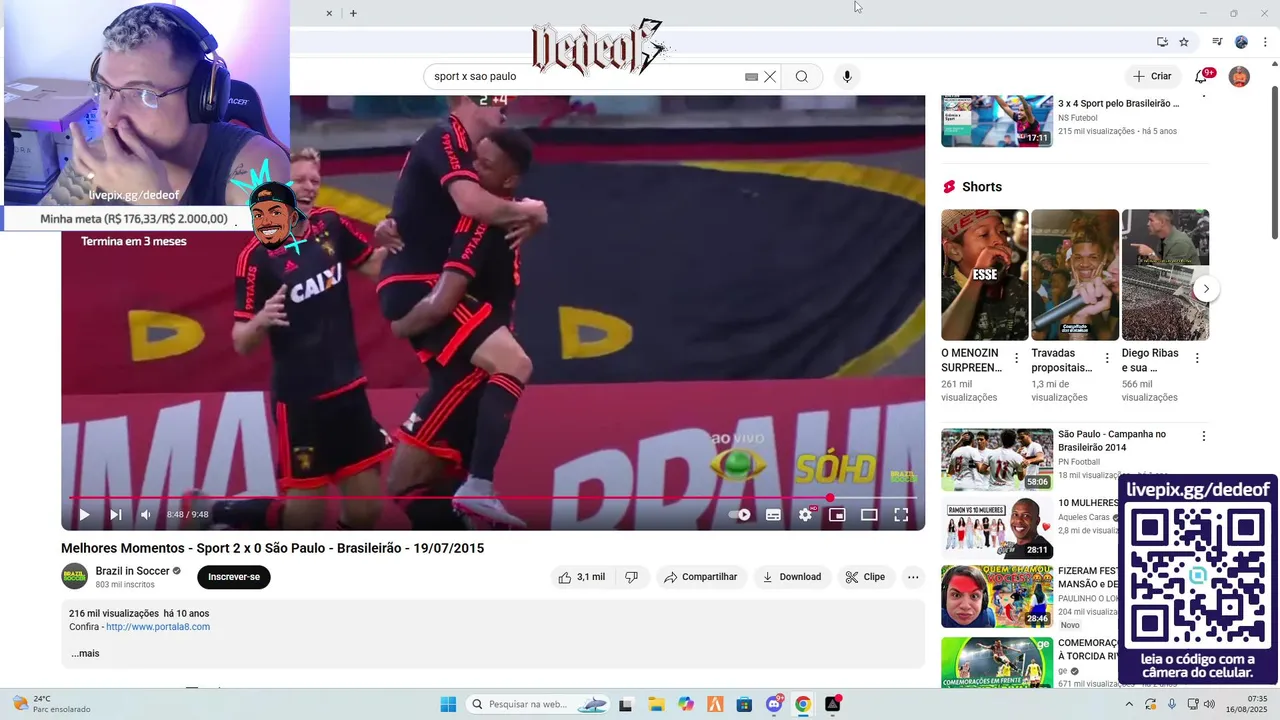Open Microsoft Store from taskbar
The height and width of the screenshot is (720, 1280).
coord(744,704)
